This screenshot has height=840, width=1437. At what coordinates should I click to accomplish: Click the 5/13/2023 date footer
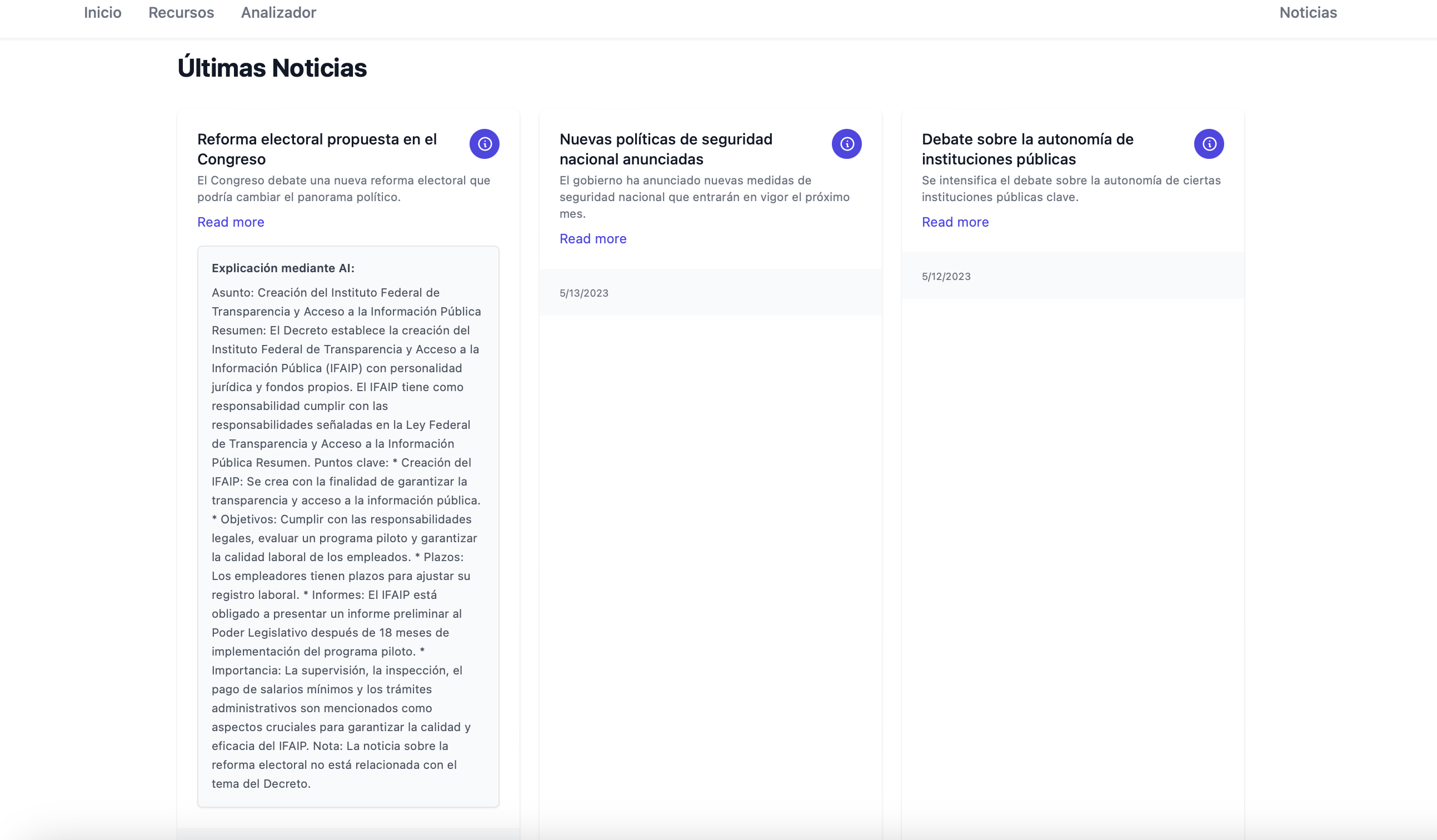pos(583,293)
